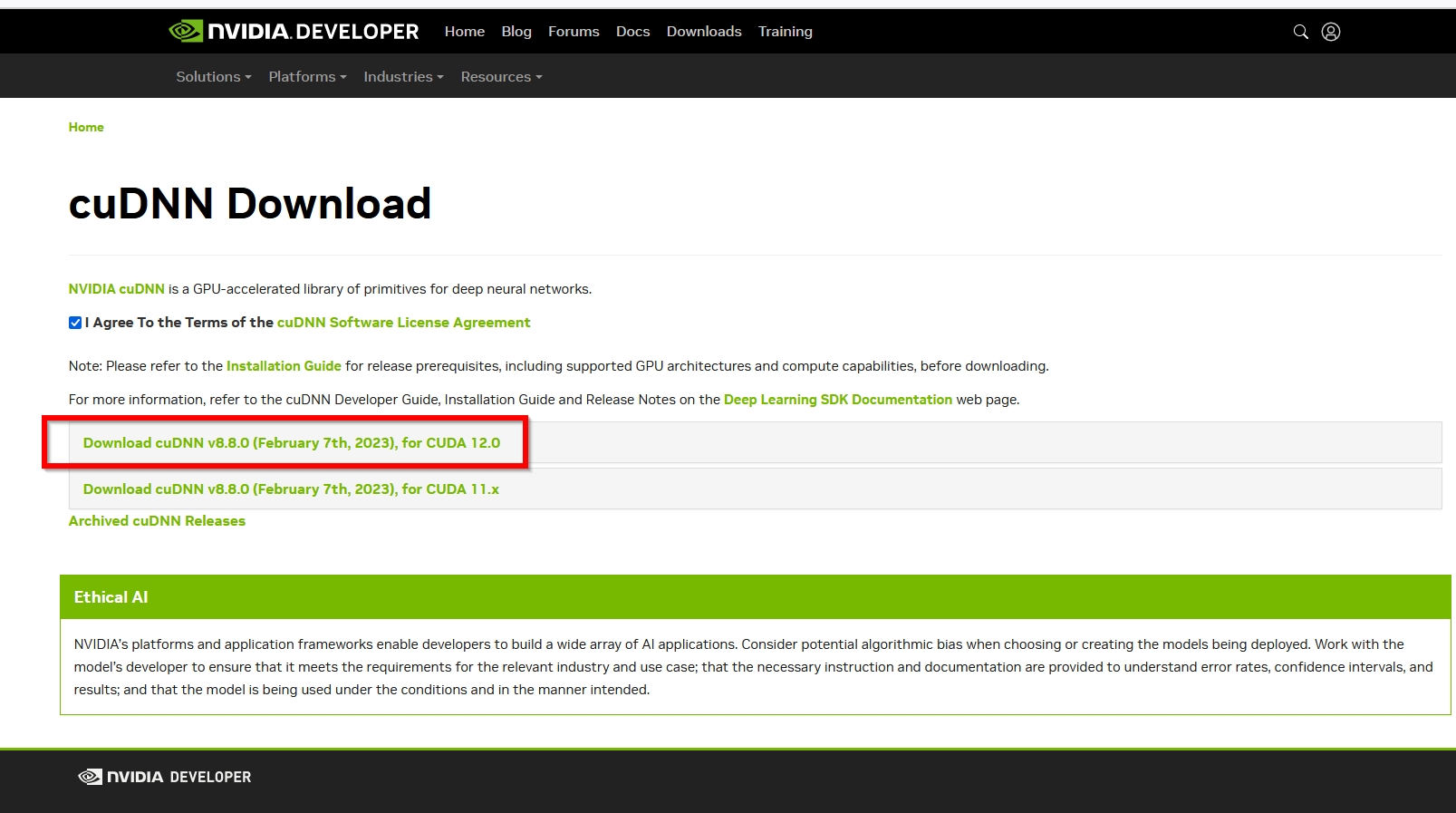Open Deep Learning SDK Documentation link
This screenshot has height=813, width=1456.
point(838,400)
